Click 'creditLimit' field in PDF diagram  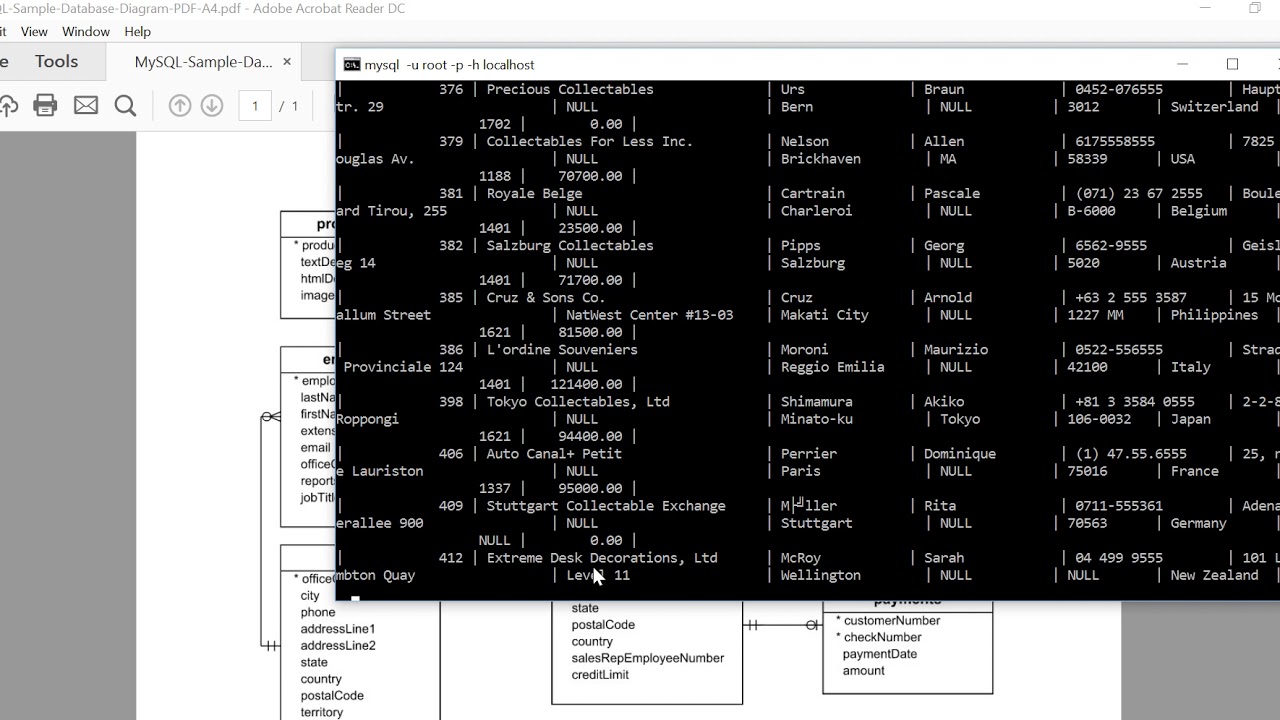tap(600, 675)
